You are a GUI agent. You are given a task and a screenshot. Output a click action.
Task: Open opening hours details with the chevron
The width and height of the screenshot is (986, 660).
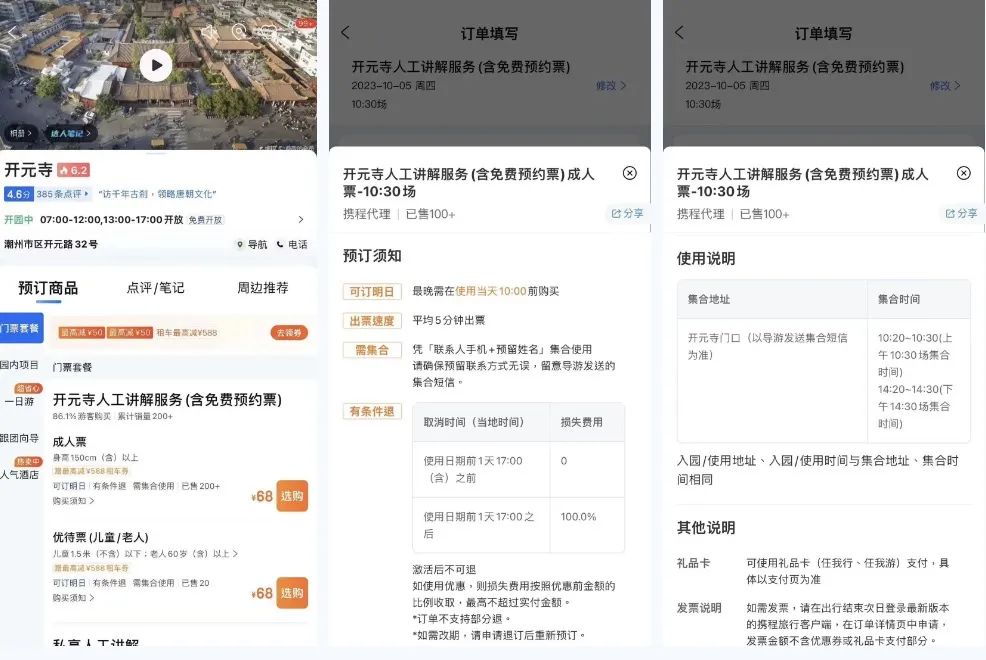pyautogui.click(x=301, y=219)
